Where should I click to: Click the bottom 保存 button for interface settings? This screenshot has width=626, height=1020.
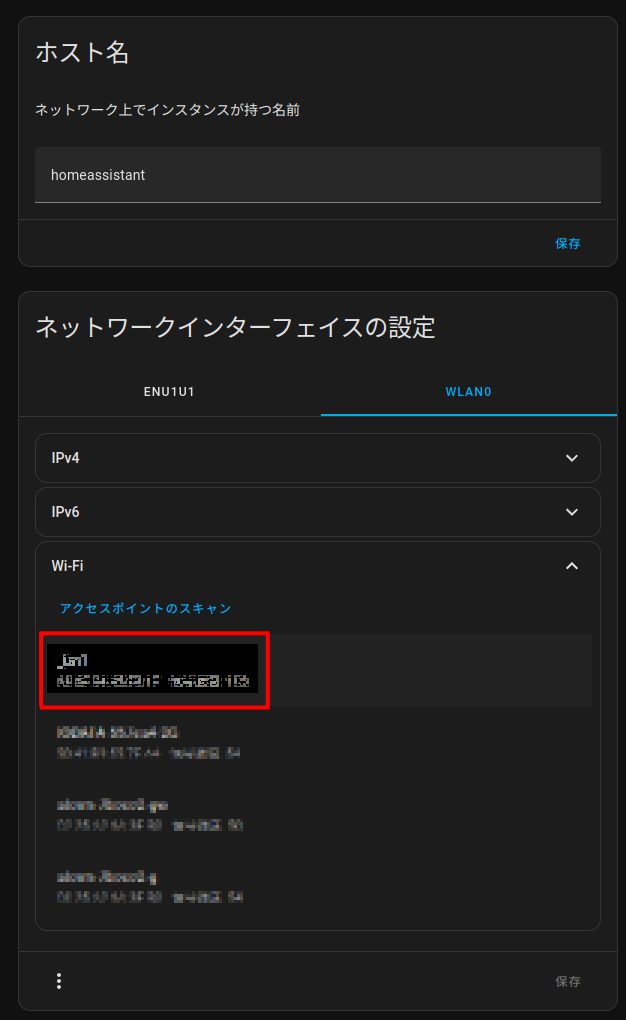tap(567, 981)
